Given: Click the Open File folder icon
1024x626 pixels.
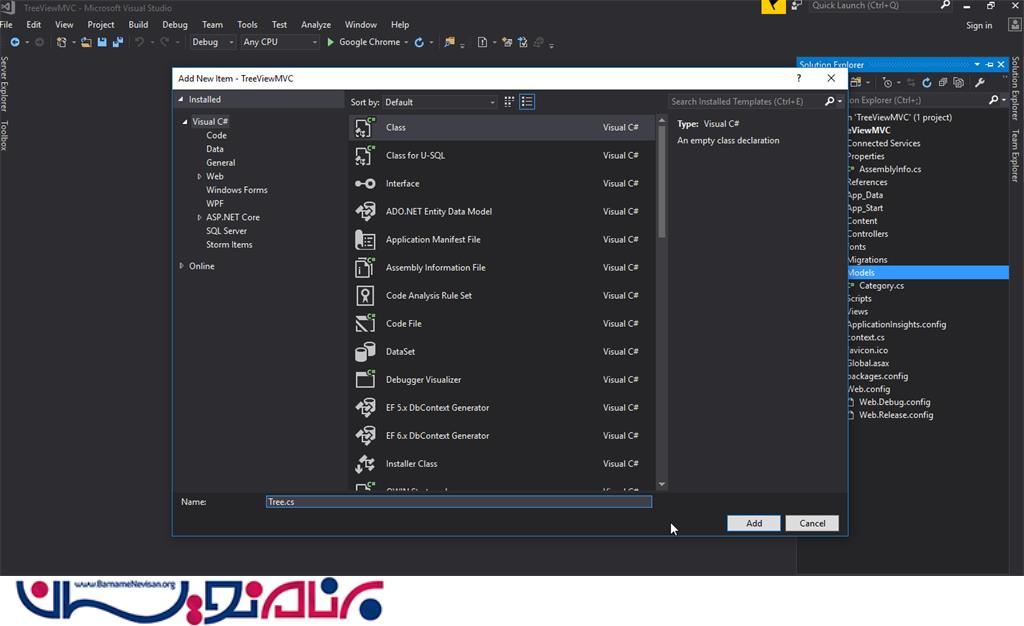Looking at the screenshot, I should pyautogui.click(x=86, y=42).
